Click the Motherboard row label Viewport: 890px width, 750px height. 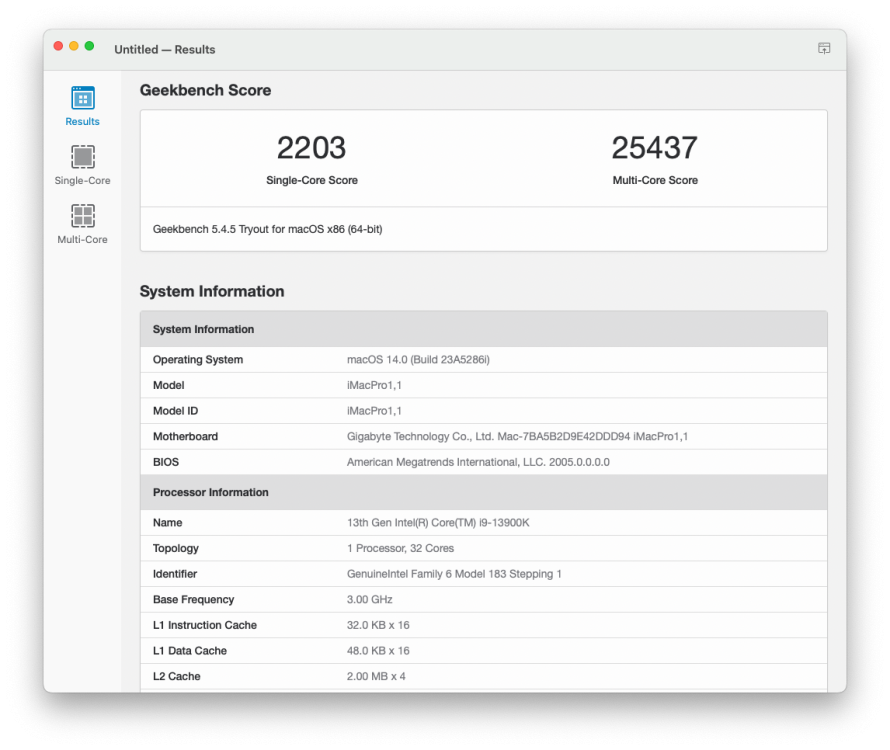click(185, 436)
